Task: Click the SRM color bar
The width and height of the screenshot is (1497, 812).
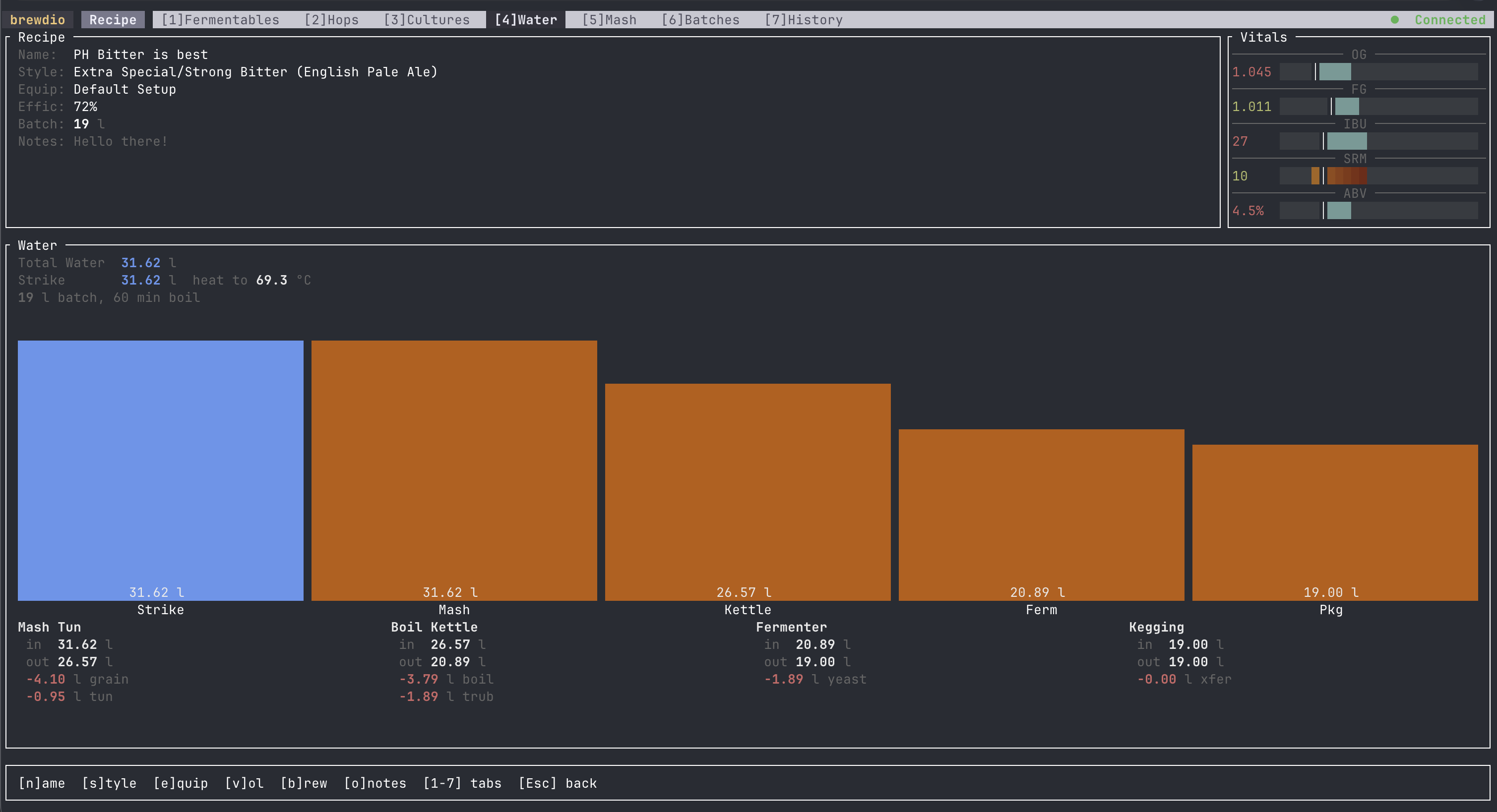Action: [x=1378, y=175]
